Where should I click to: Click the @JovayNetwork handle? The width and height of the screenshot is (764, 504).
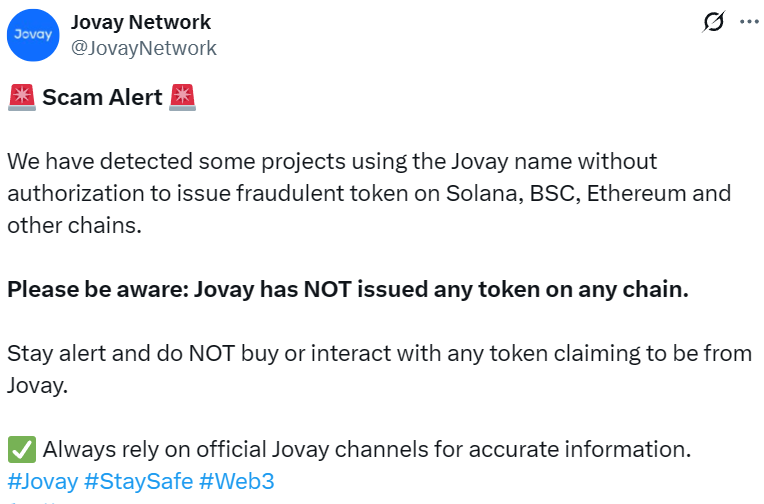(143, 47)
